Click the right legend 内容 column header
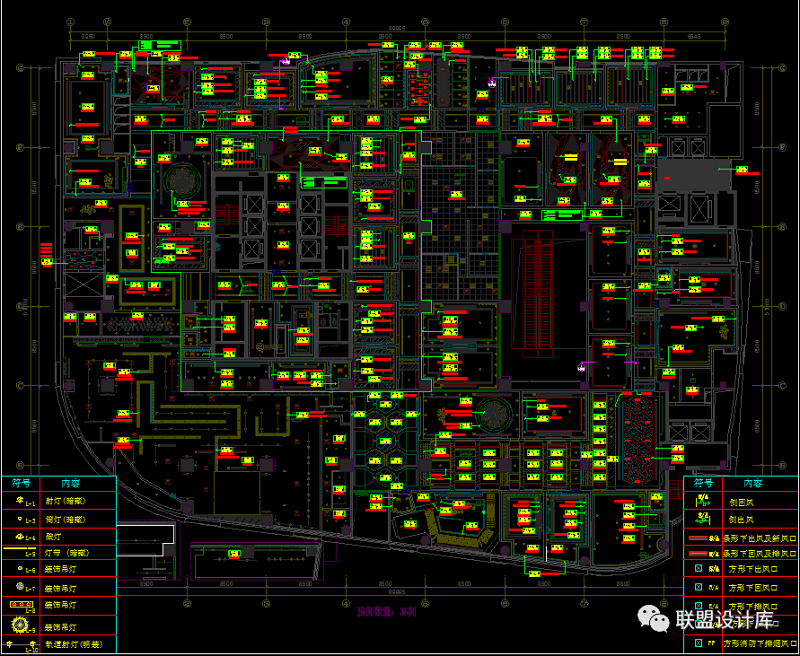 tap(751, 483)
